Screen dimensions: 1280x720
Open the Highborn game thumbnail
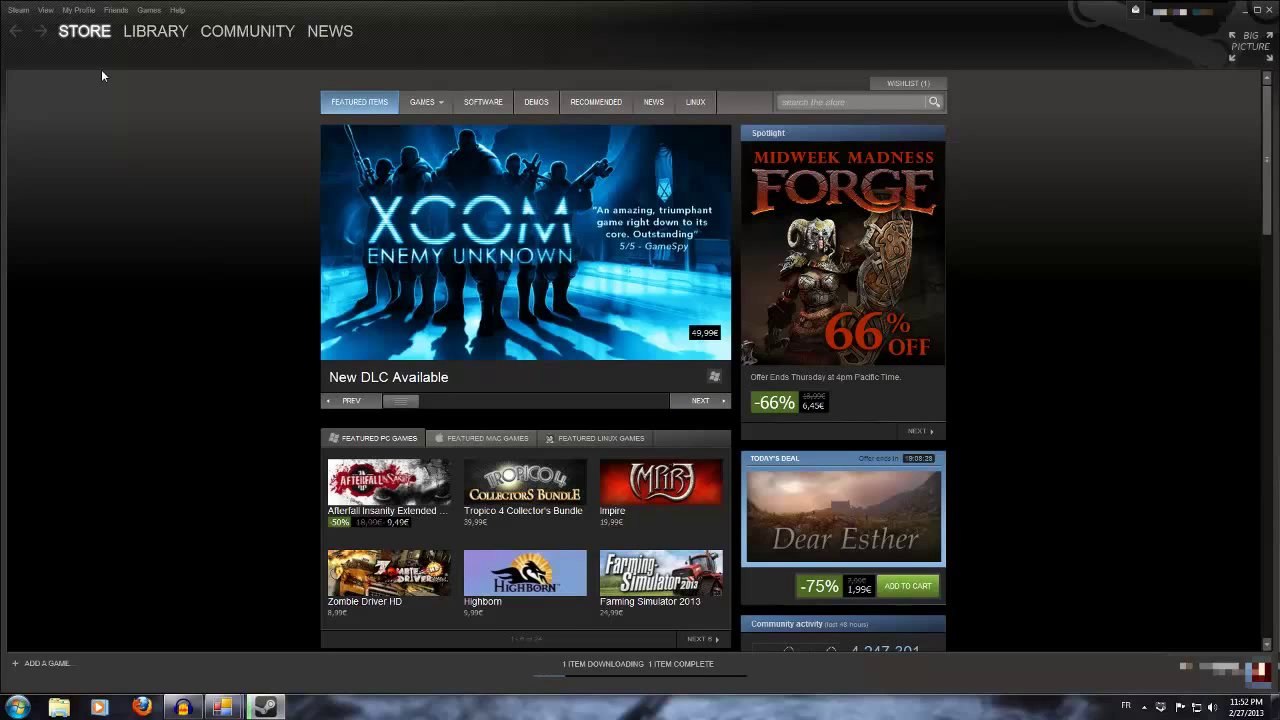525,573
